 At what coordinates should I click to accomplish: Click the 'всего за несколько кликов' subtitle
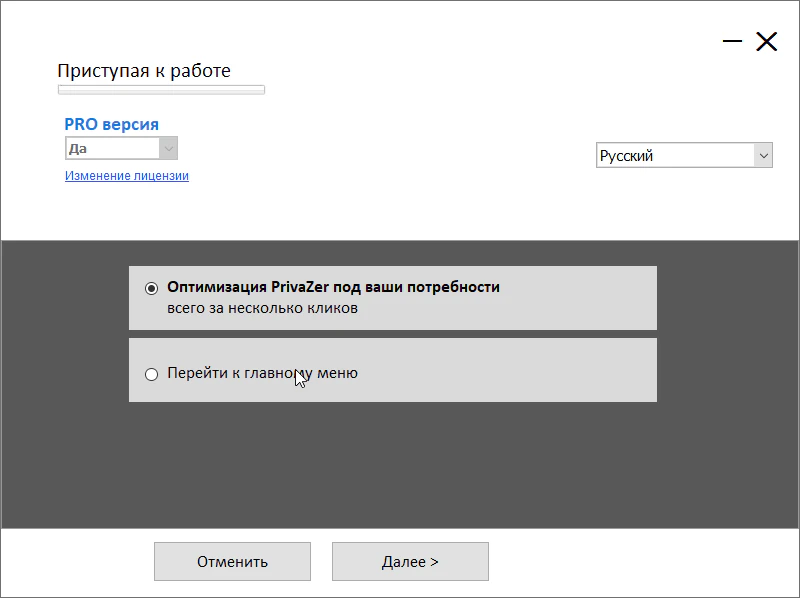click(262, 308)
